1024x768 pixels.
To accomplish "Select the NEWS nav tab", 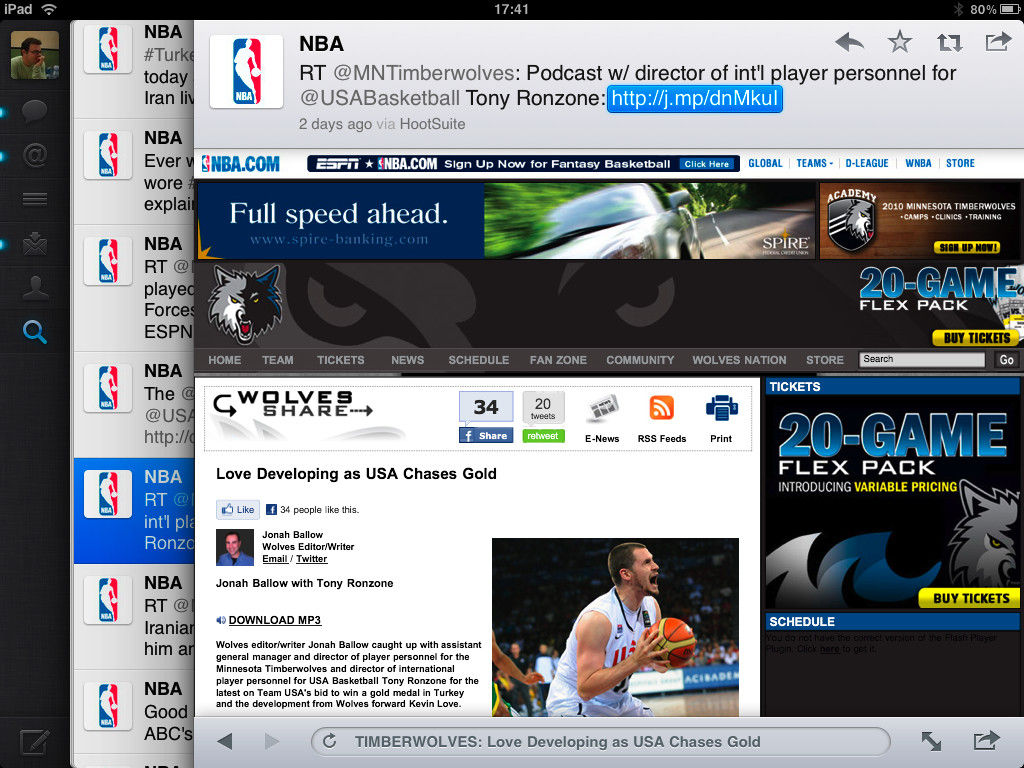I will tap(408, 360).
